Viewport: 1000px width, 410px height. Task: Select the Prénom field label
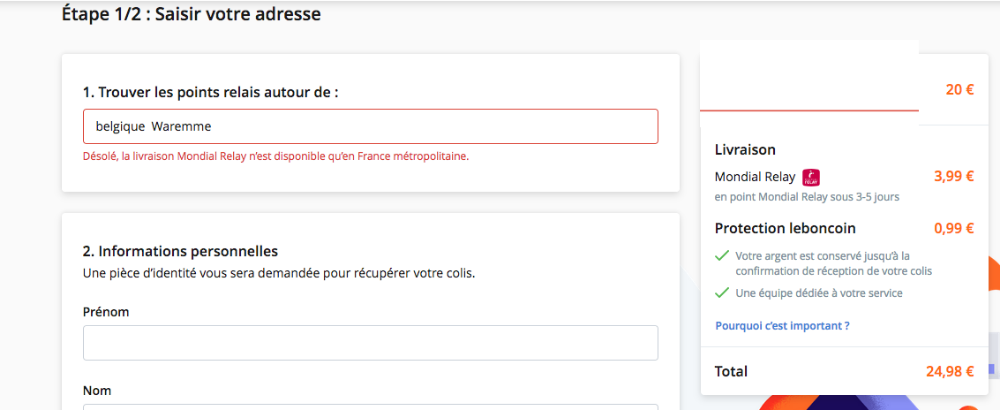106,312
